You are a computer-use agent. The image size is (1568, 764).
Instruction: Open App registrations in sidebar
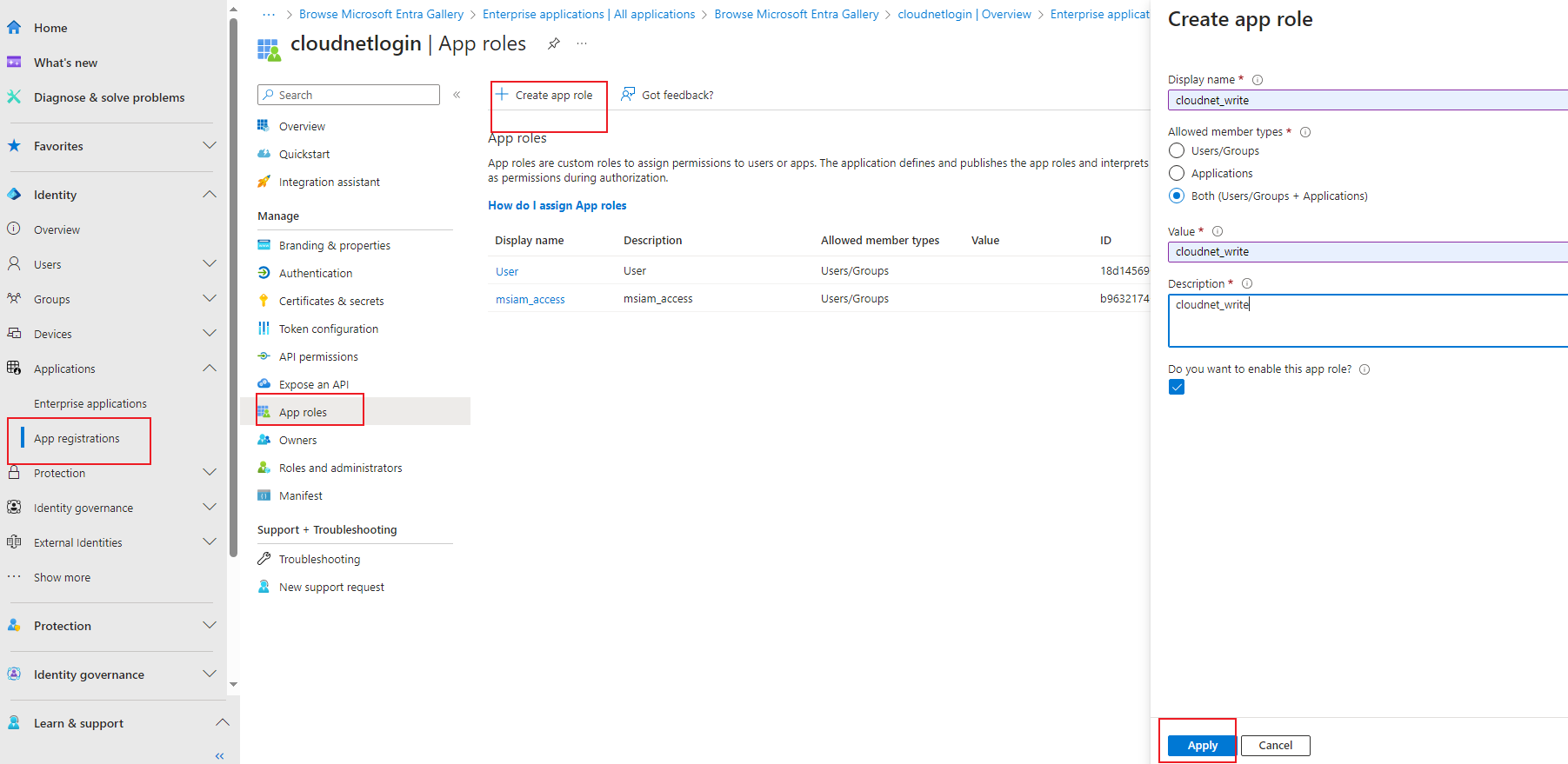(77, 438)
